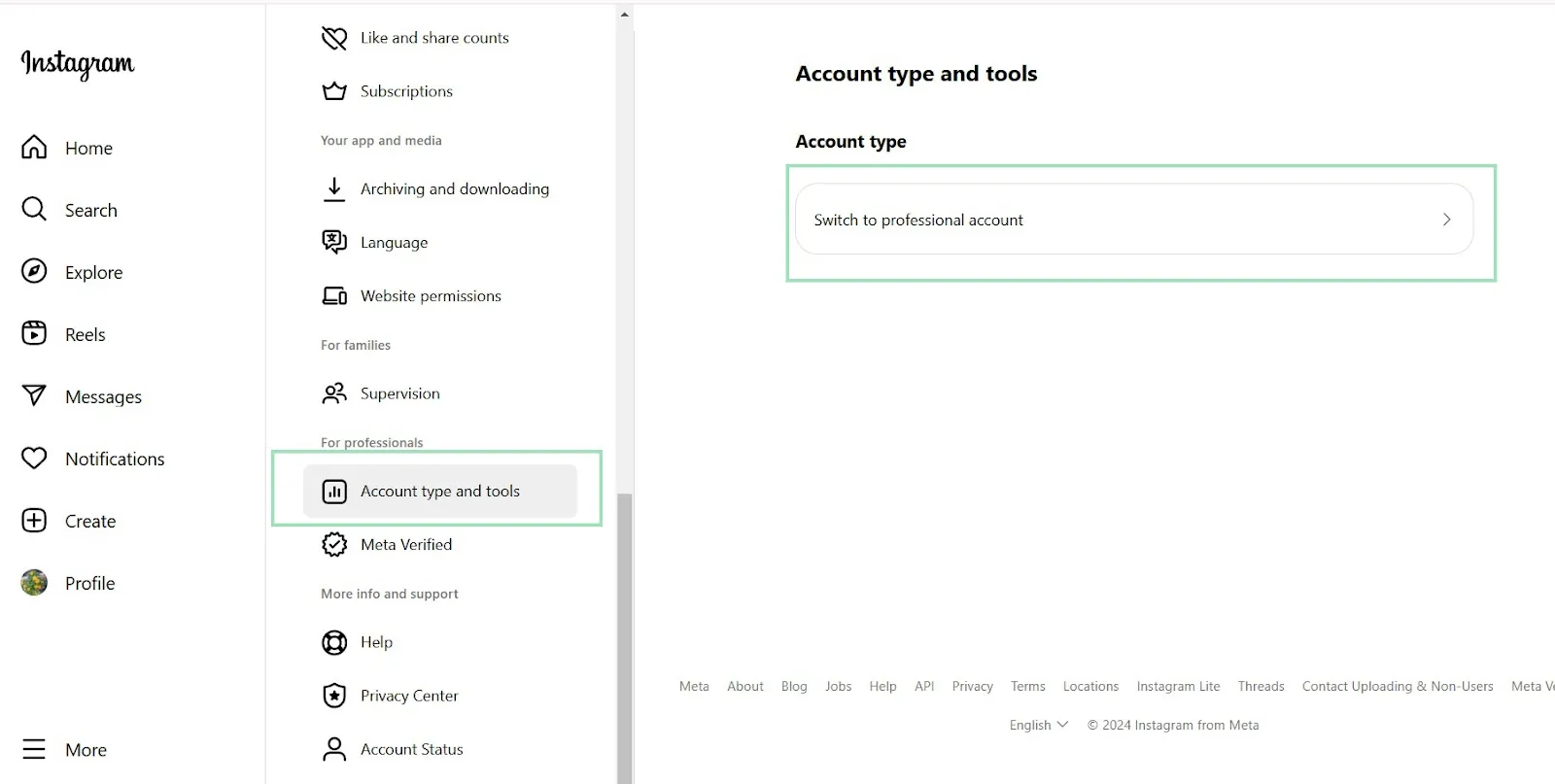1555x784 pixels.
Task: Click the Supervision people icon
Action: [334, 393]
